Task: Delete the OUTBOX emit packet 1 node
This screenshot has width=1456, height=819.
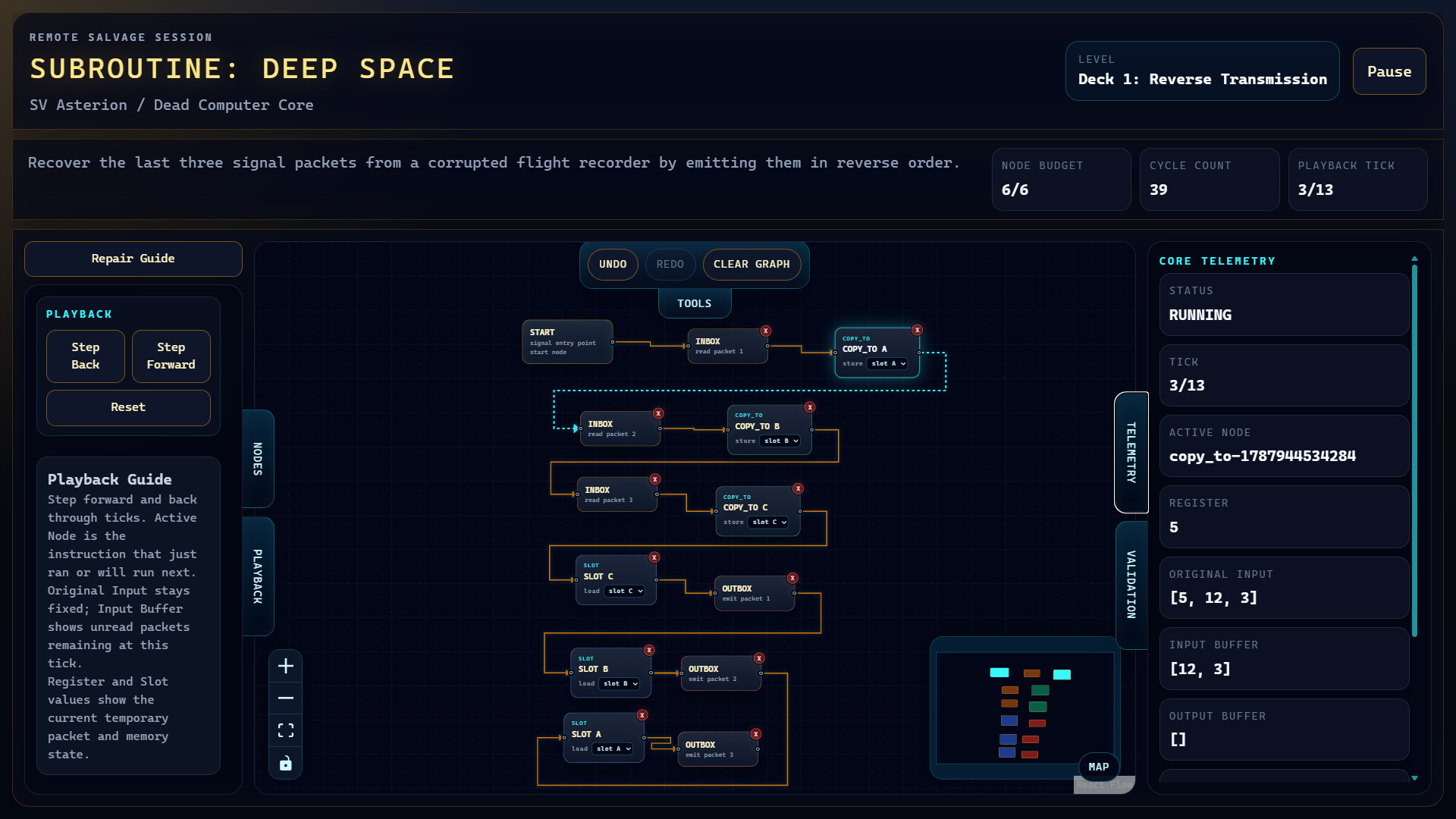Action: [x=792, y=578]
